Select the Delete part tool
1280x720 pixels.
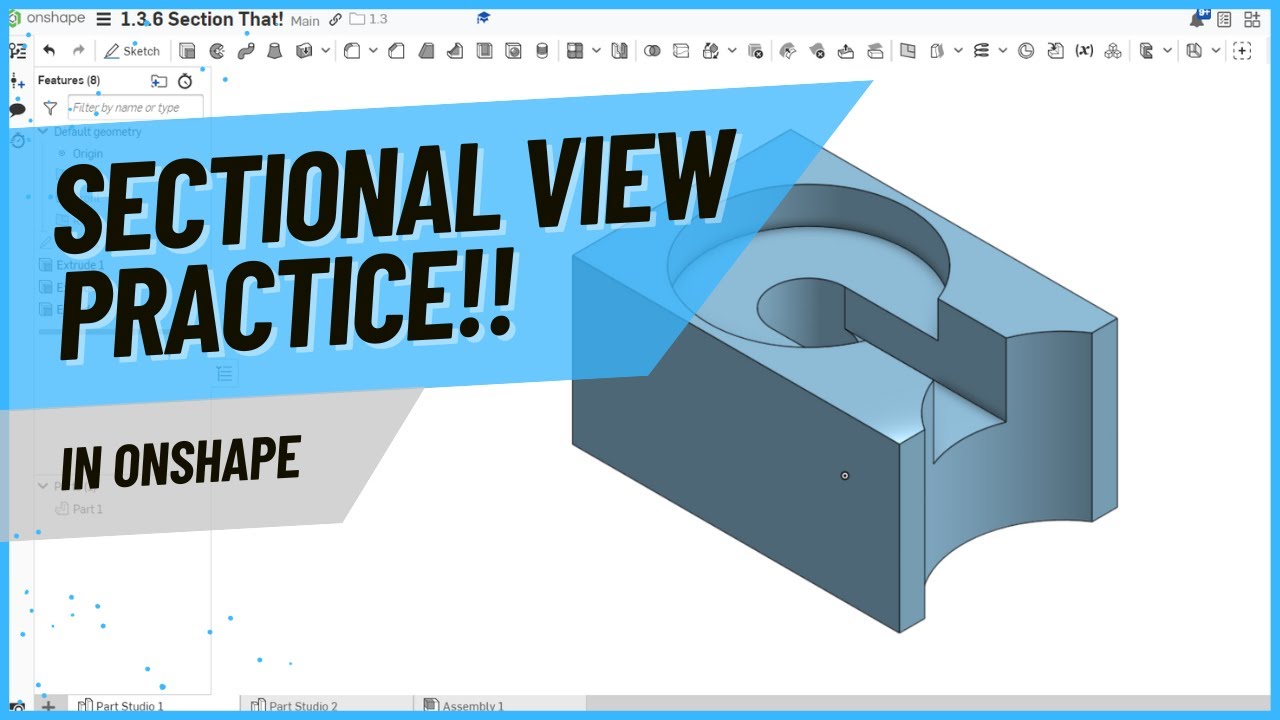[x=755, y=51]
